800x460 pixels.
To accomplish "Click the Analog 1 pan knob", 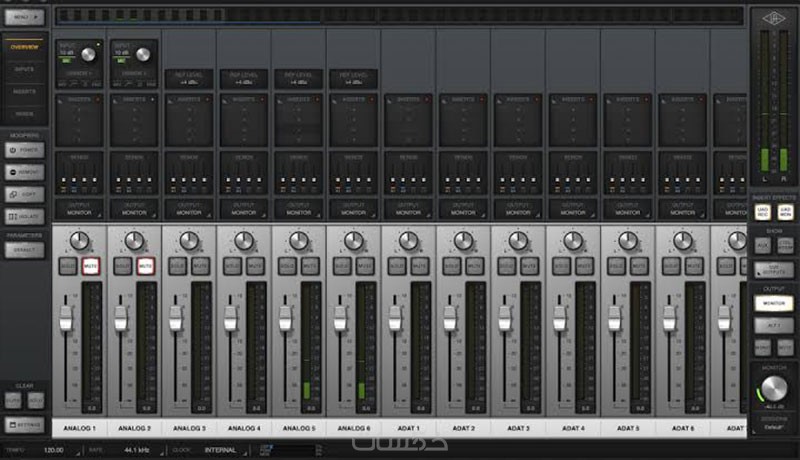I will (x=79, y=241).
